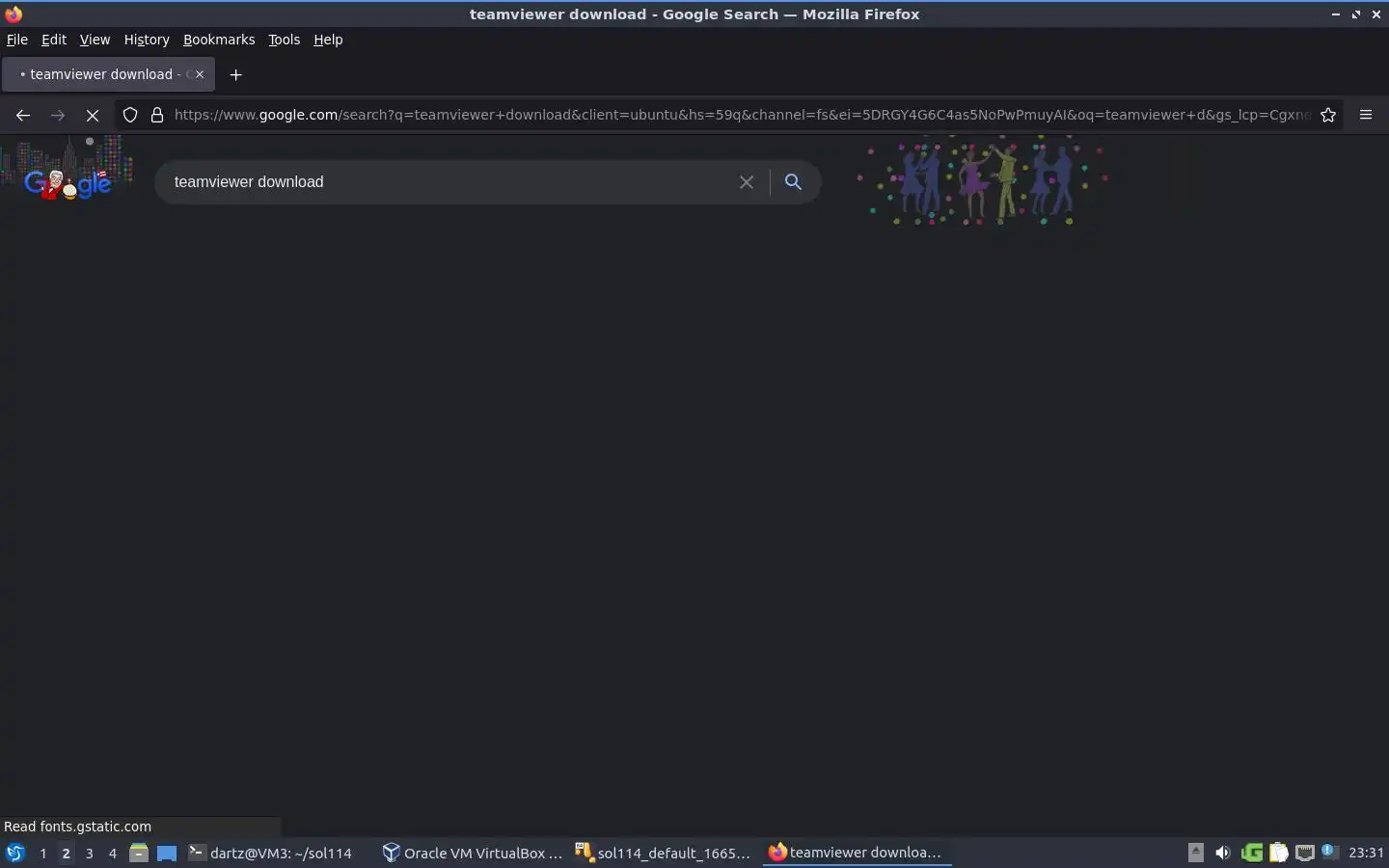
Task: Open the View menu
Action: pos(95,40)
